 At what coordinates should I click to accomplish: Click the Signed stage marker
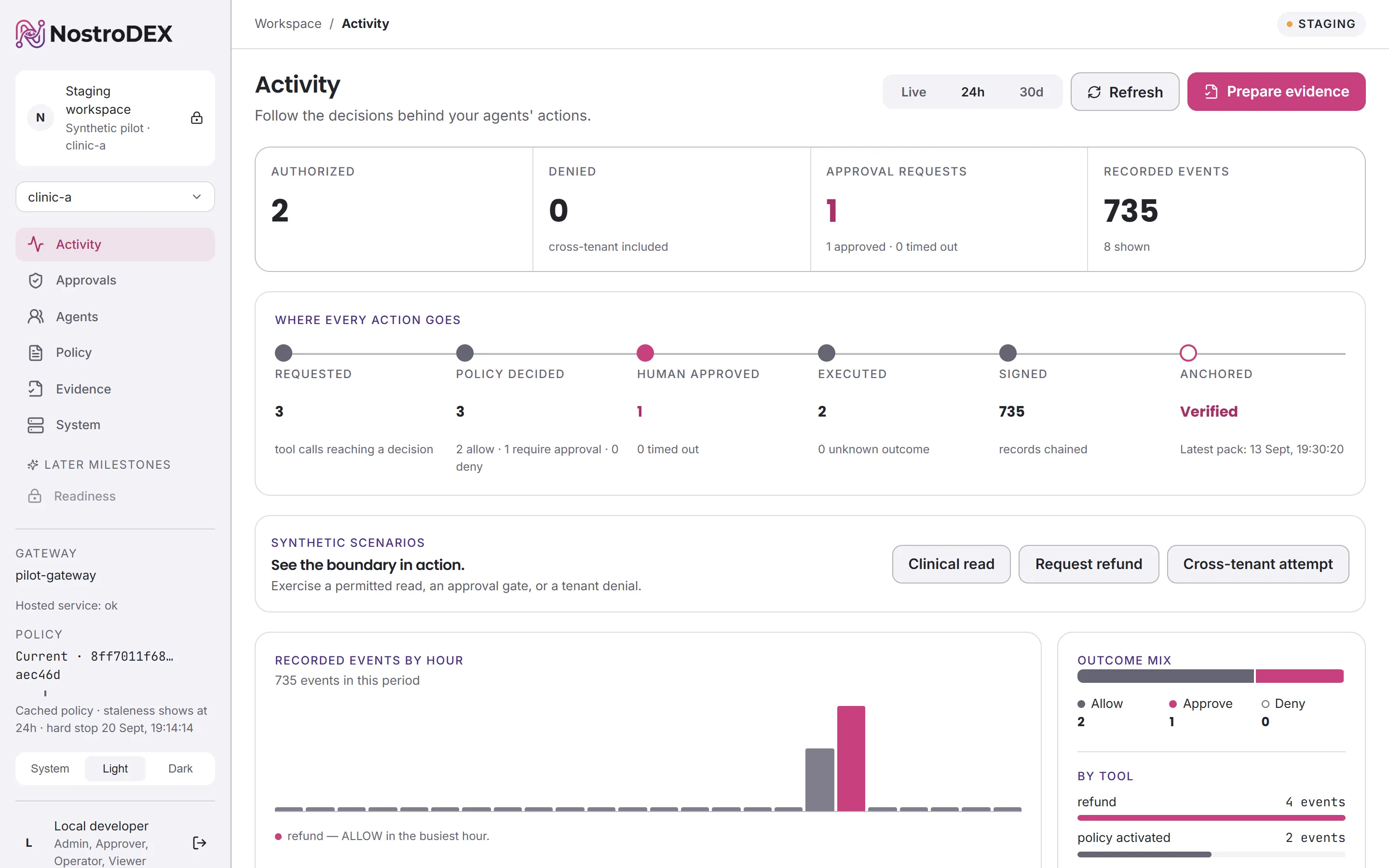tap(1008, 353)
